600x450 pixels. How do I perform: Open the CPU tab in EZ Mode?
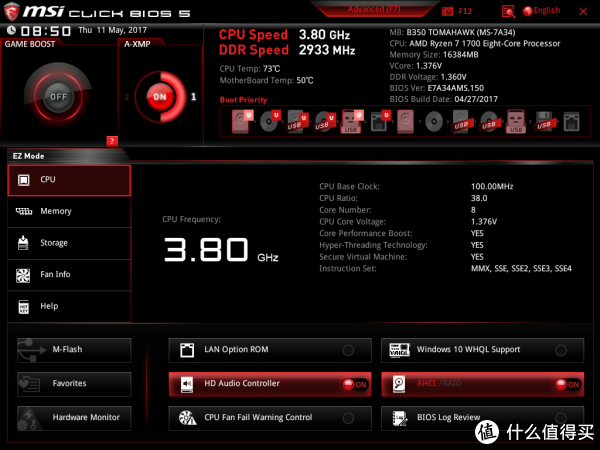click(x=69, y=180)
